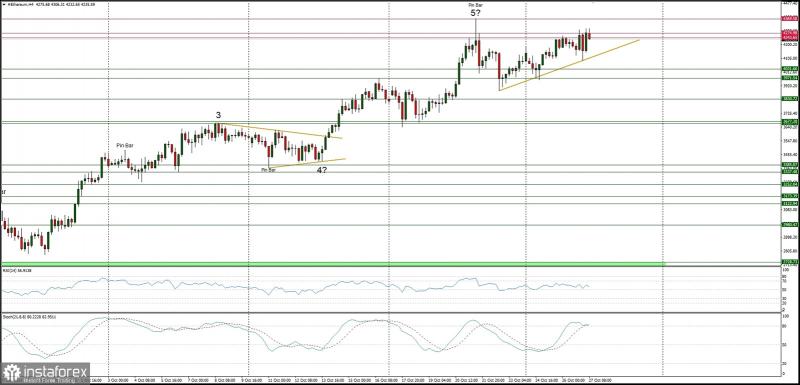
Task: Click the small "Pin Bar" label beside 4?
Action: click(x=268, y=170)
